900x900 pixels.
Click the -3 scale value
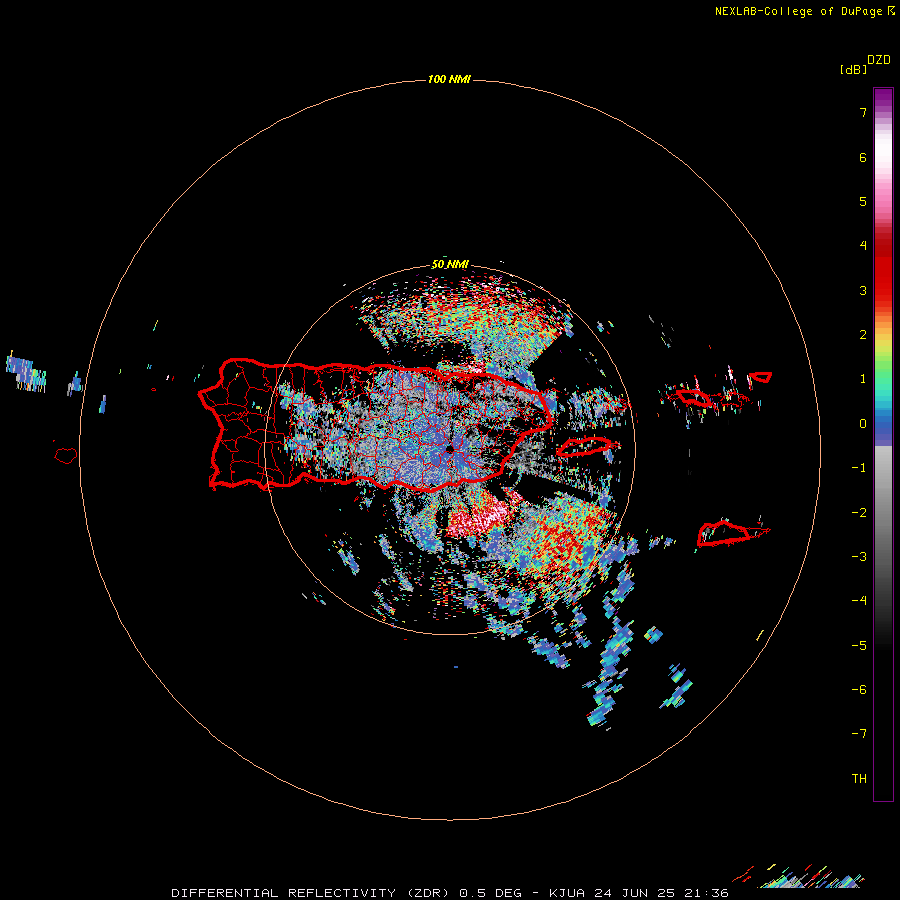(859, 557)
